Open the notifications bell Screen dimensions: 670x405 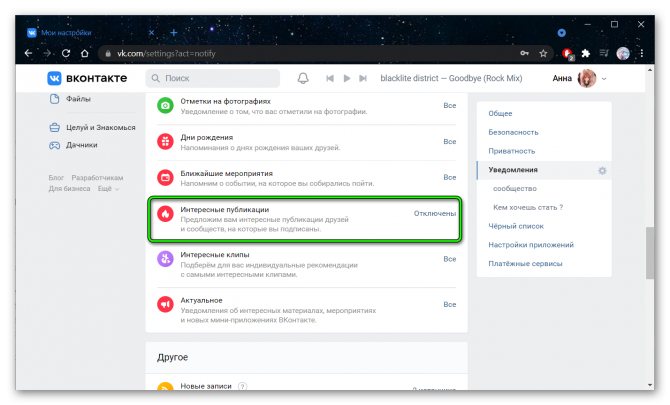[x=303, y=78]
